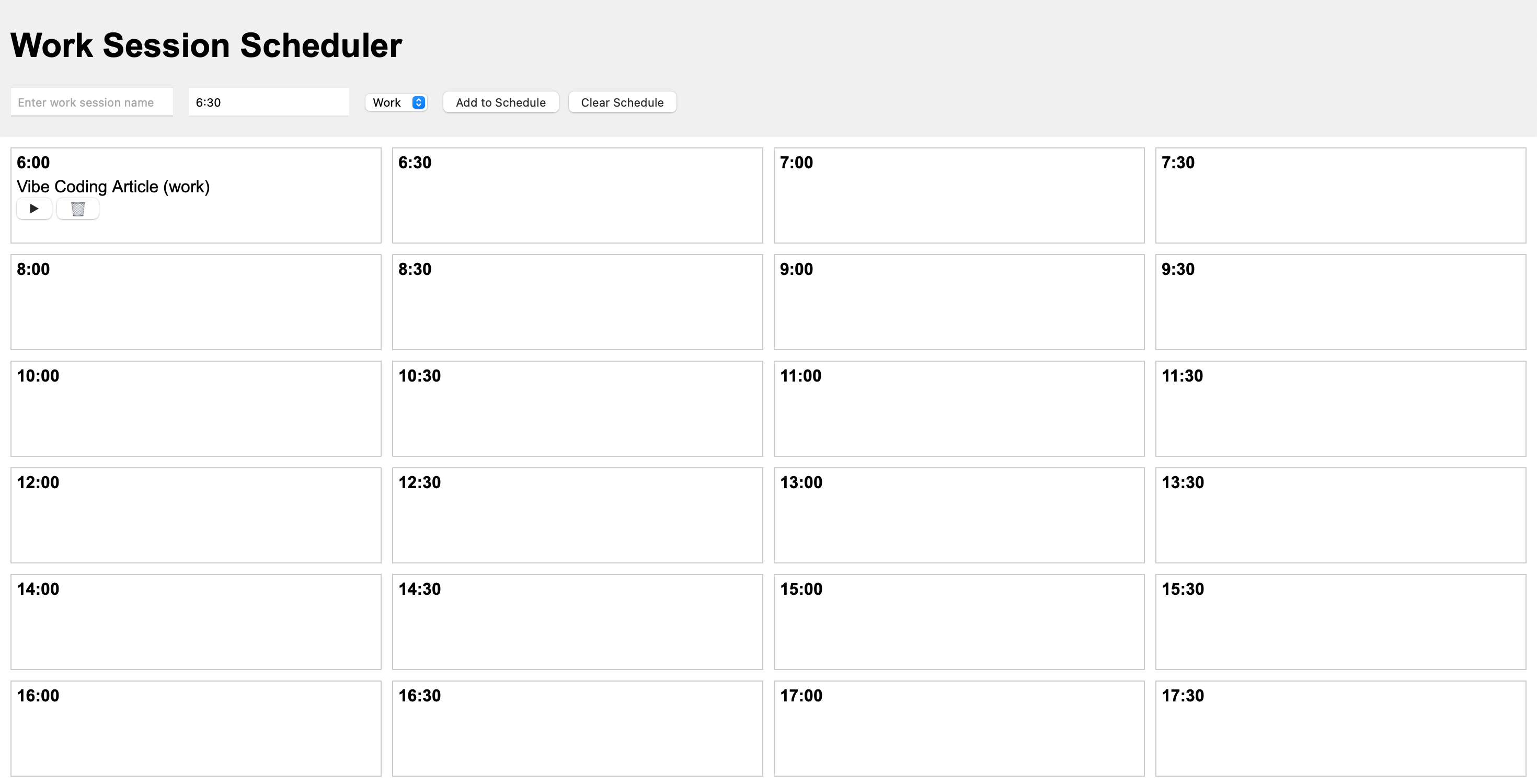The image size is (1537, 784).
Task: Click the 15:00 time slot
Action: [x=959, y=621]
